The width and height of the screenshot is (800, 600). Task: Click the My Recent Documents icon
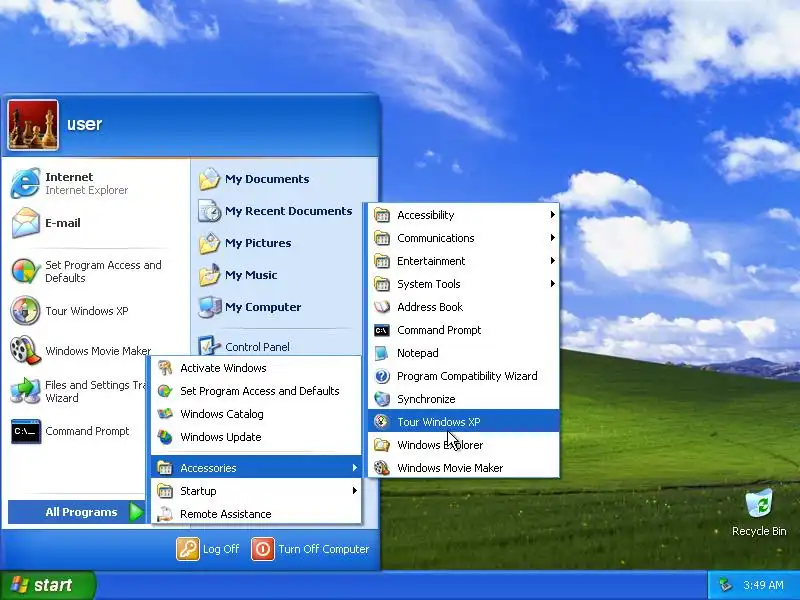209,211
